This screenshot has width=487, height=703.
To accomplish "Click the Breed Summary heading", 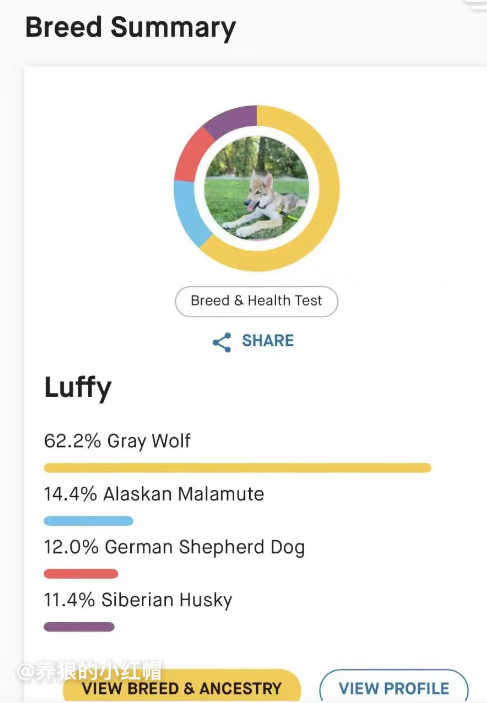I will click(x=130, y=28).
